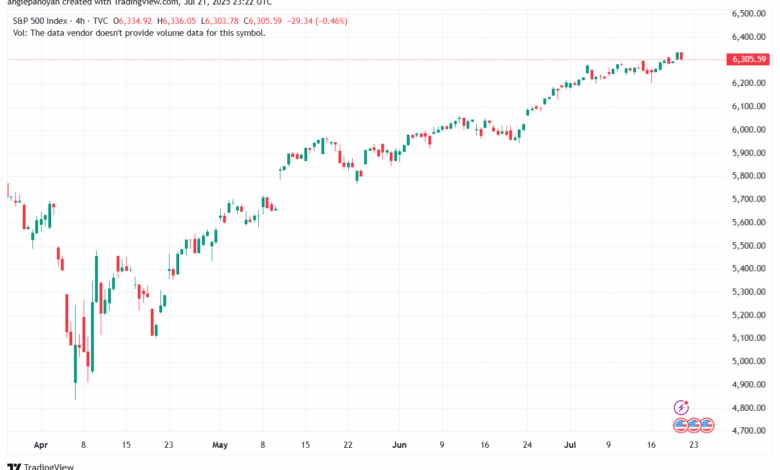Click the 4,900.00 price axis label
Image resolution: width=780 pixels, height=470 pixels.
click(x=749, y=384)
